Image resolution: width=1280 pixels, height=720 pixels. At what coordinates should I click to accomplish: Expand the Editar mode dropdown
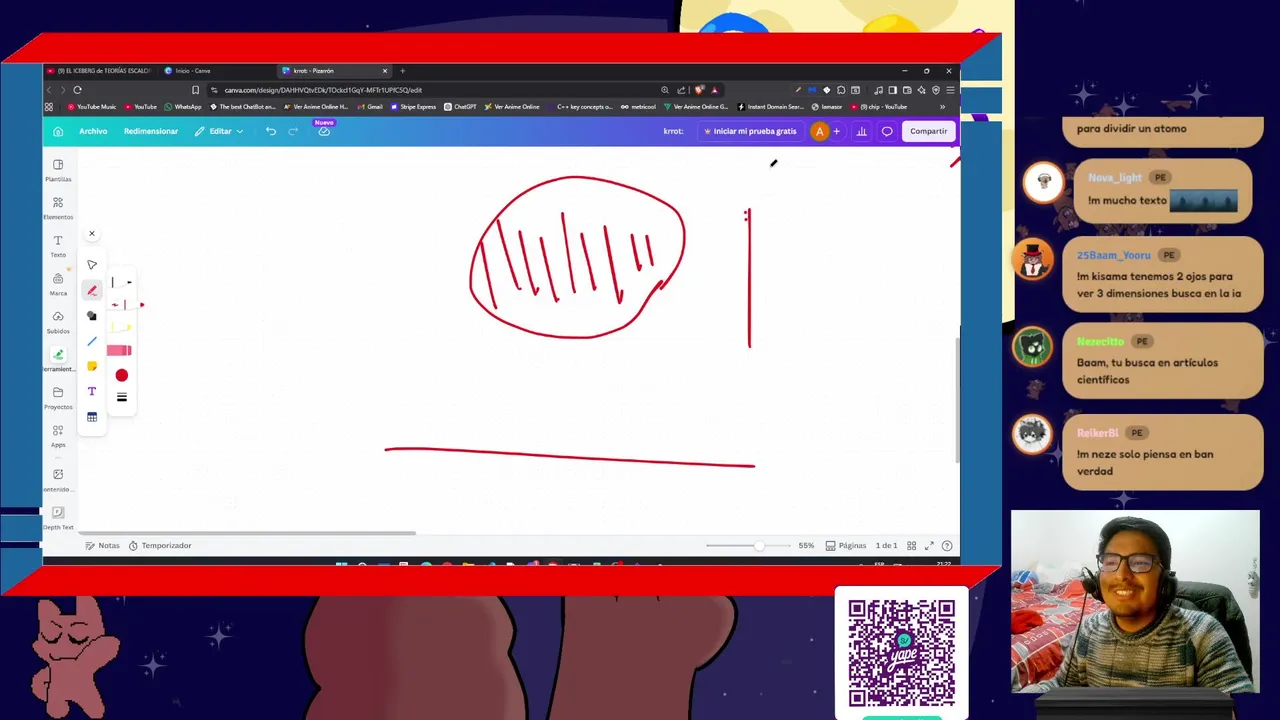coord(219,131)
